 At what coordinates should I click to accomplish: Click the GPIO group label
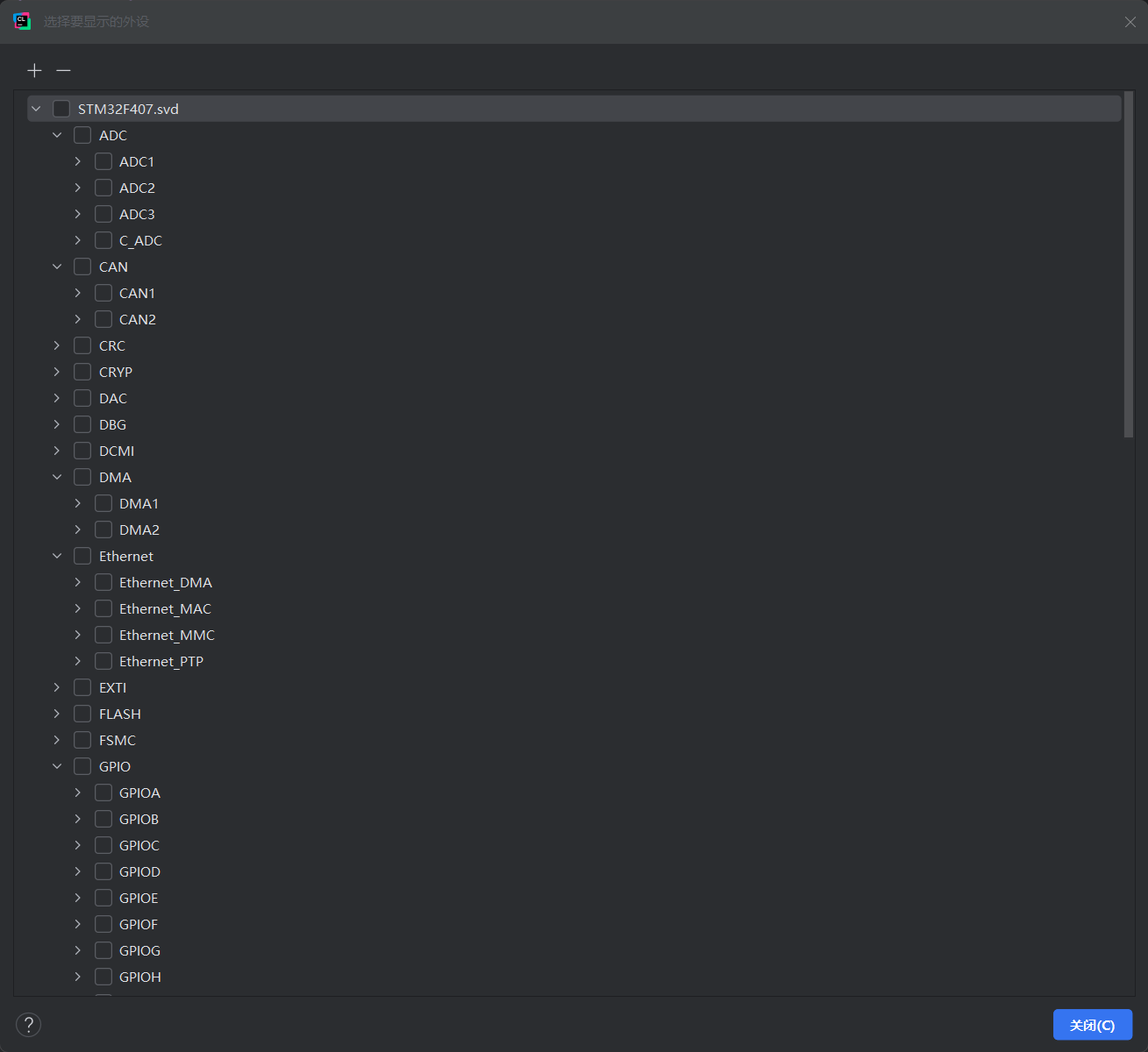click(x=115, y=766)
